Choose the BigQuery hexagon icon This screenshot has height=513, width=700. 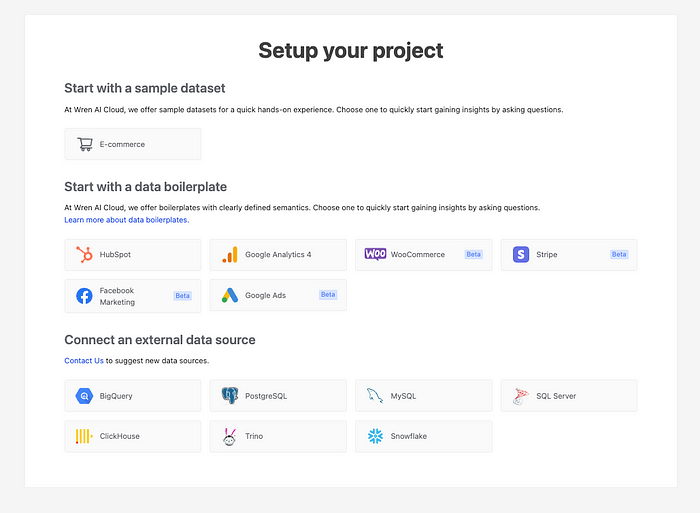click(84, 396)
